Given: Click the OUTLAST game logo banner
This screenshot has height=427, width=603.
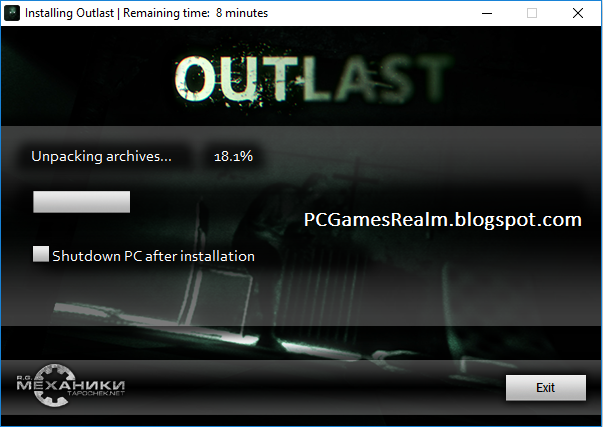Looking at the screenshot, I should tap(312, 79).
